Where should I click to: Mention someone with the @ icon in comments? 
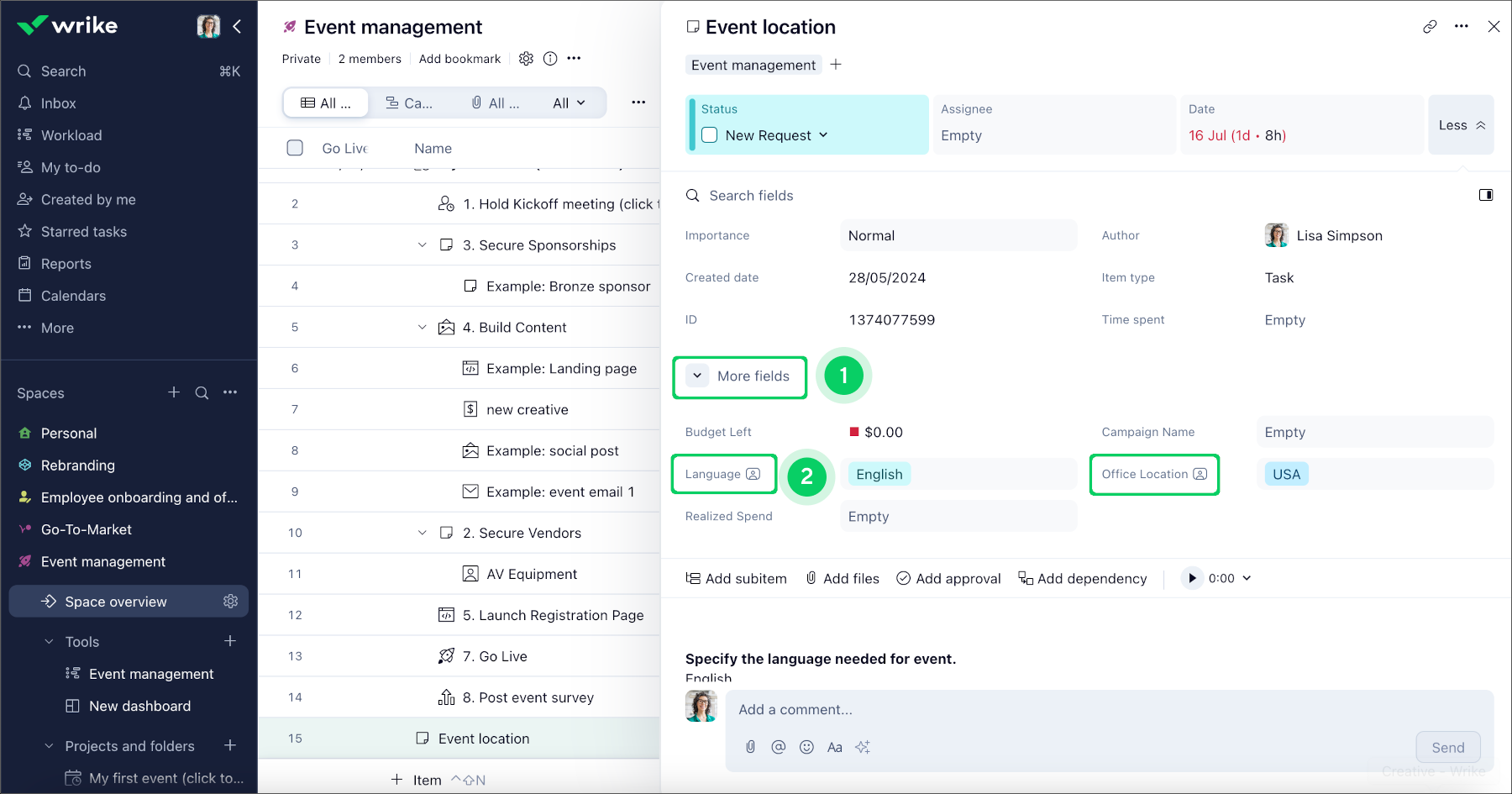tap(778, 747)
